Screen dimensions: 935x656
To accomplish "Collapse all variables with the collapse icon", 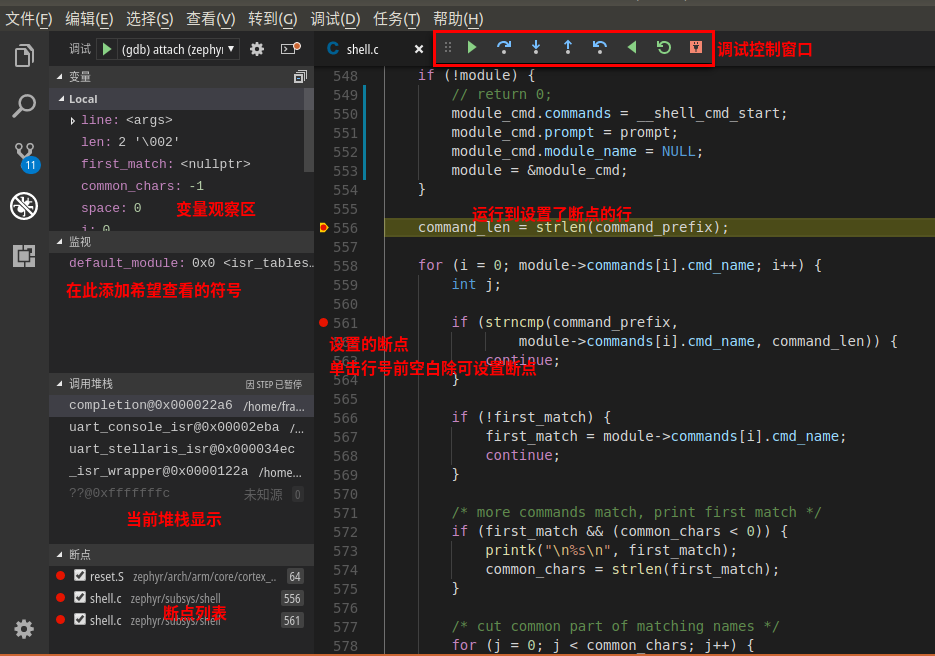I will click(x=300, y=76).
